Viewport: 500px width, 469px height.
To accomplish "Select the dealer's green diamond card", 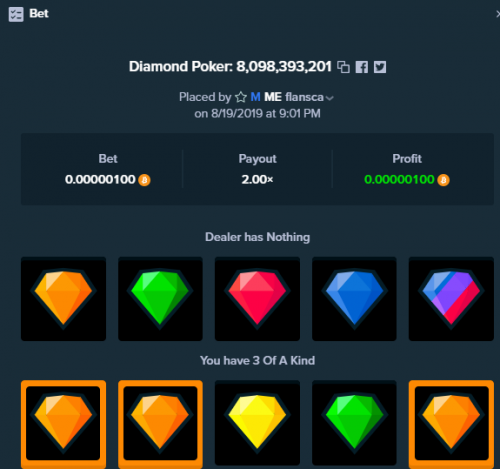I will [x=160, y=299].
